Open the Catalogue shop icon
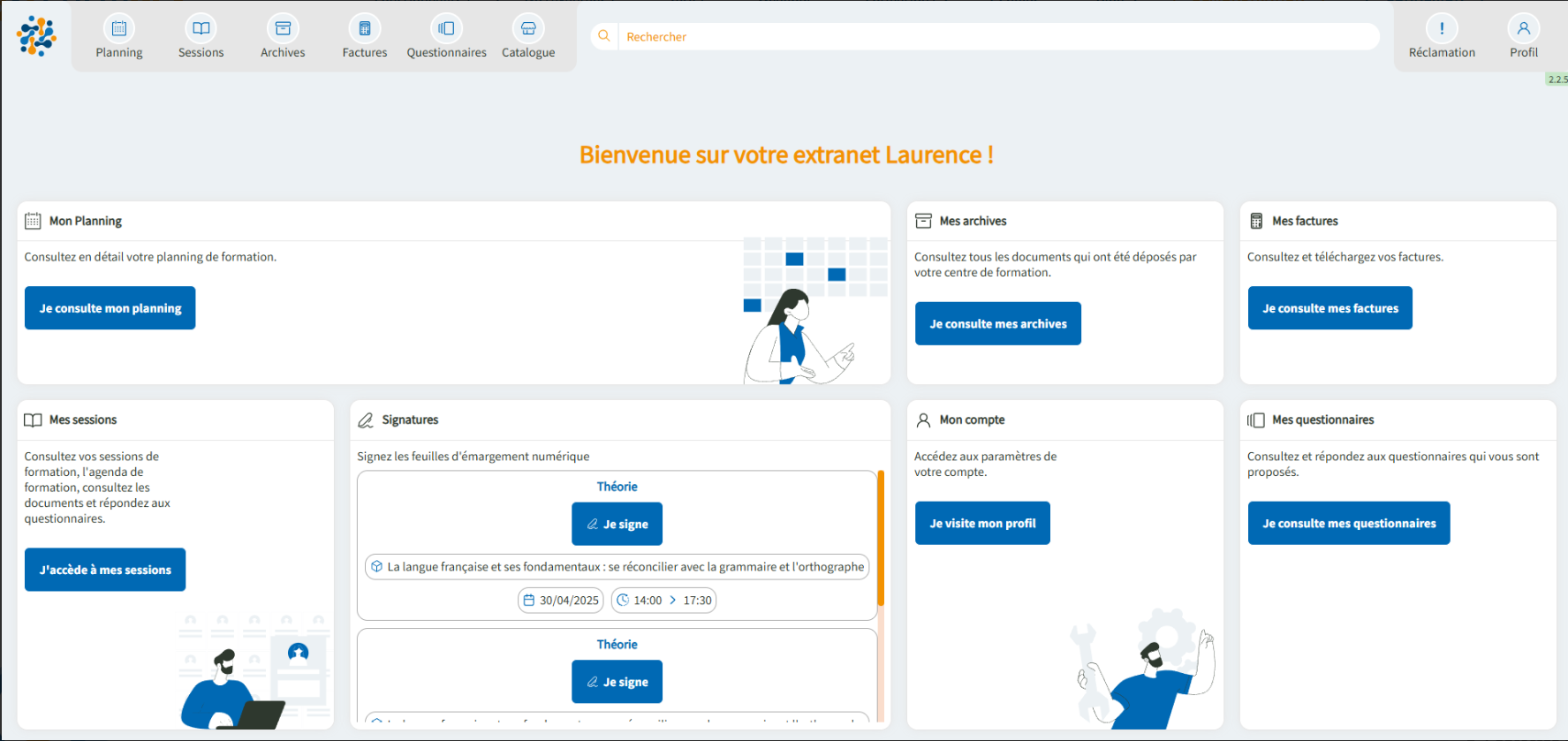 (528, 29)
